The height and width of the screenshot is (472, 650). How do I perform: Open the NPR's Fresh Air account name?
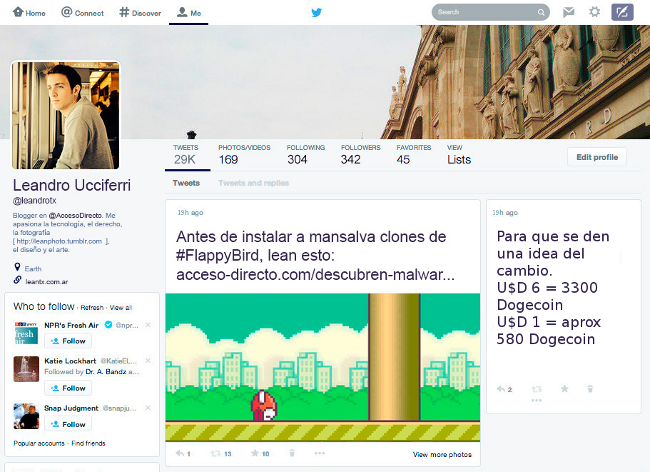(x=71, y=325)
